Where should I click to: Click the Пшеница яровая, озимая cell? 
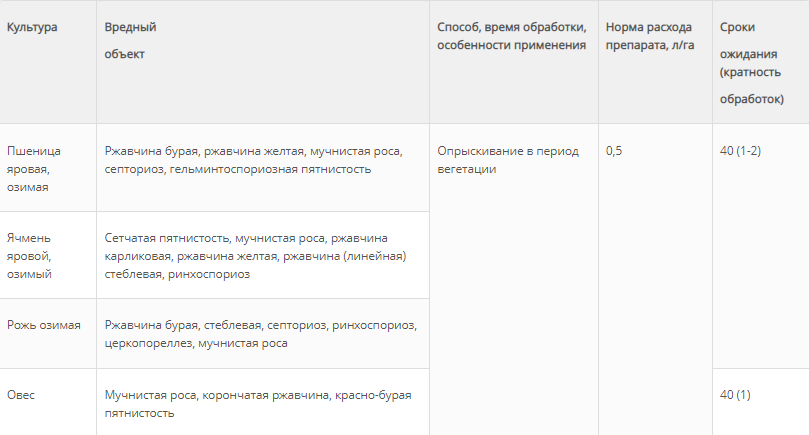coord(34,168)
